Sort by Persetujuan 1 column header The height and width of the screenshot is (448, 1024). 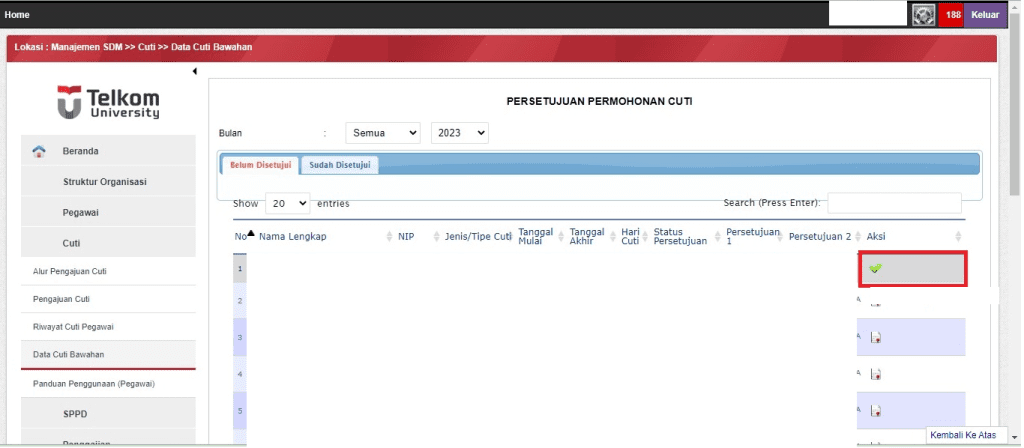point(754,236)
